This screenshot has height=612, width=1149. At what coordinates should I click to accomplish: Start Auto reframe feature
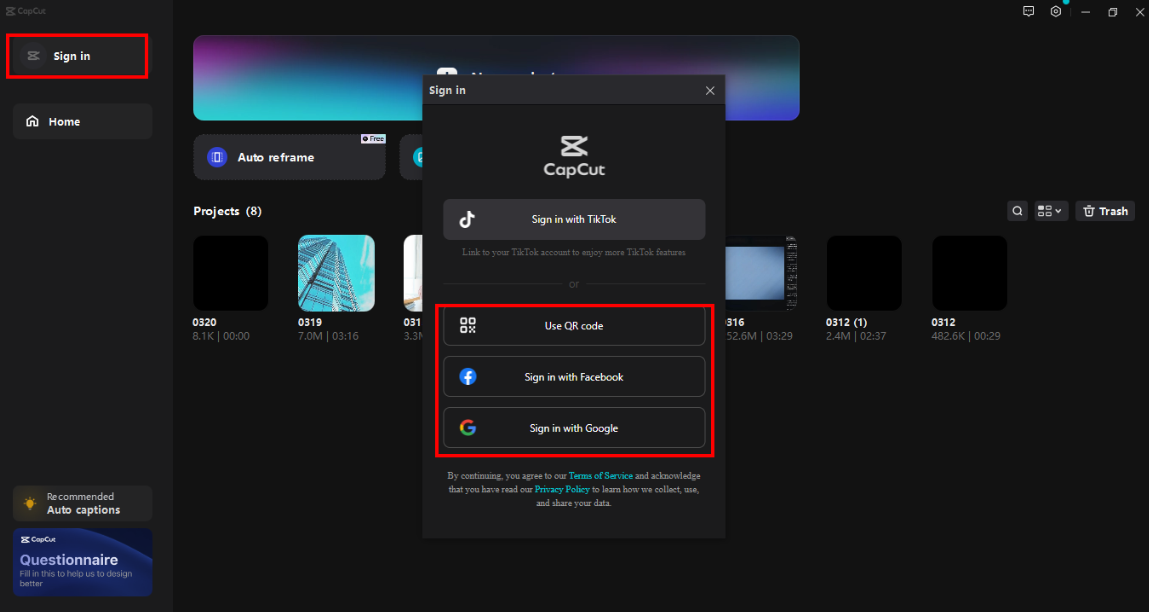coord(289,157)
